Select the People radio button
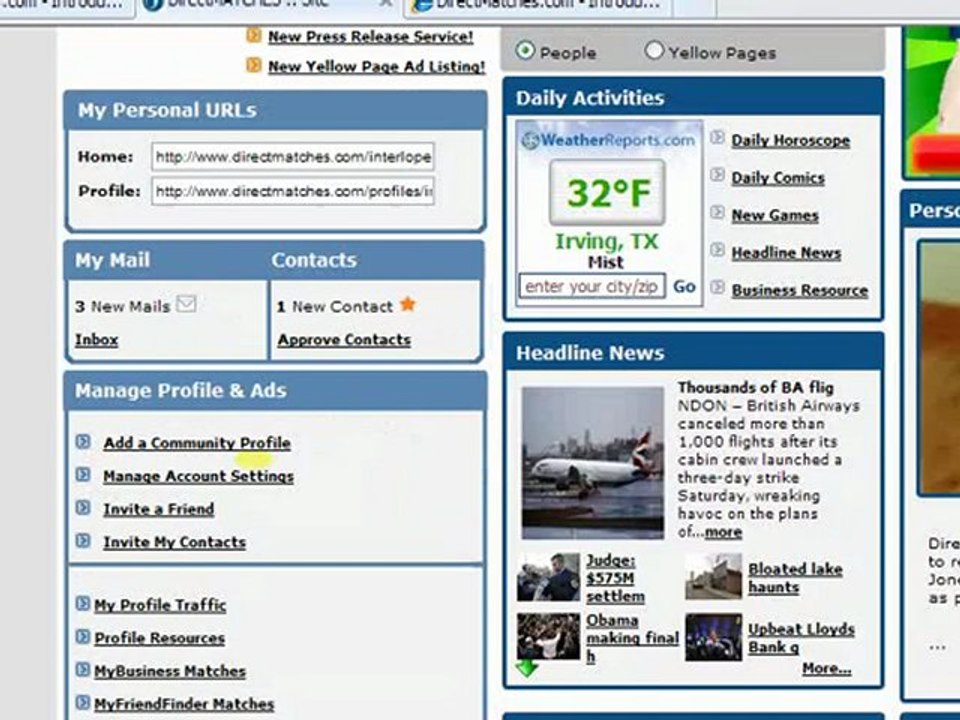960x720 pixels. point(525,51)
